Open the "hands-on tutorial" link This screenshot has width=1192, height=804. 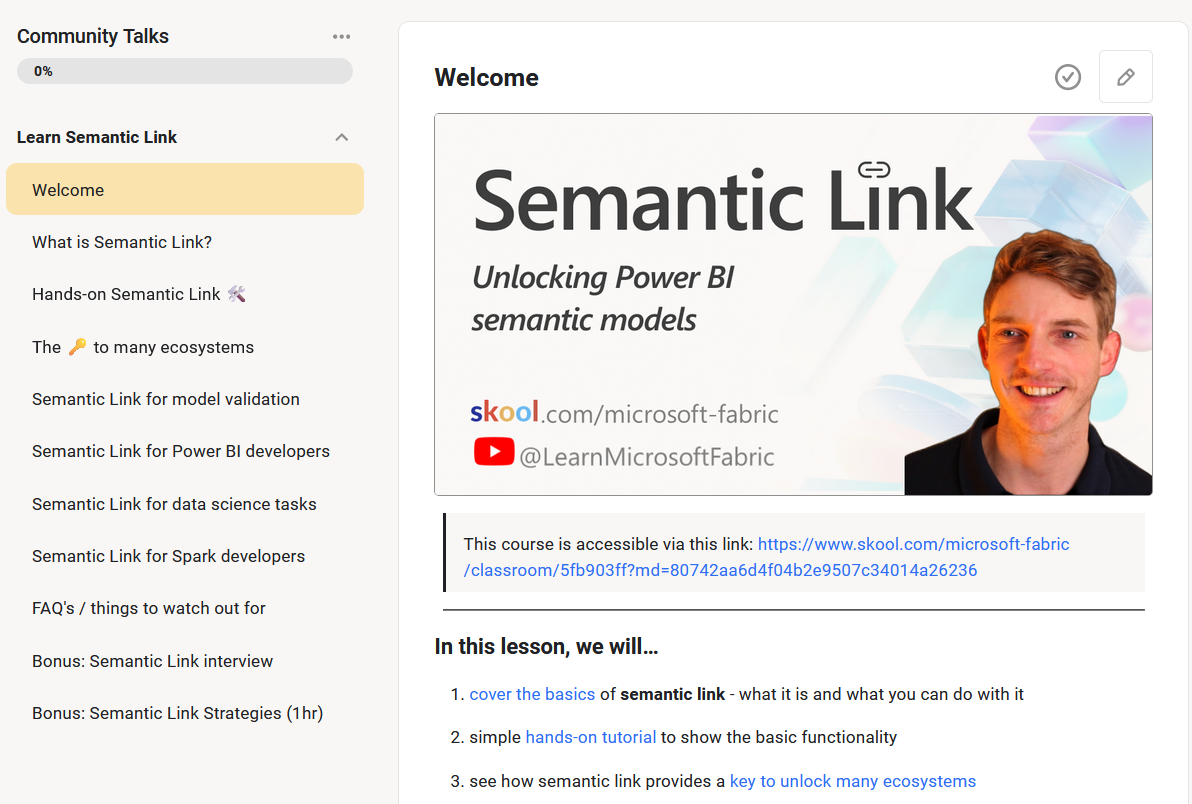click(590, 737)
